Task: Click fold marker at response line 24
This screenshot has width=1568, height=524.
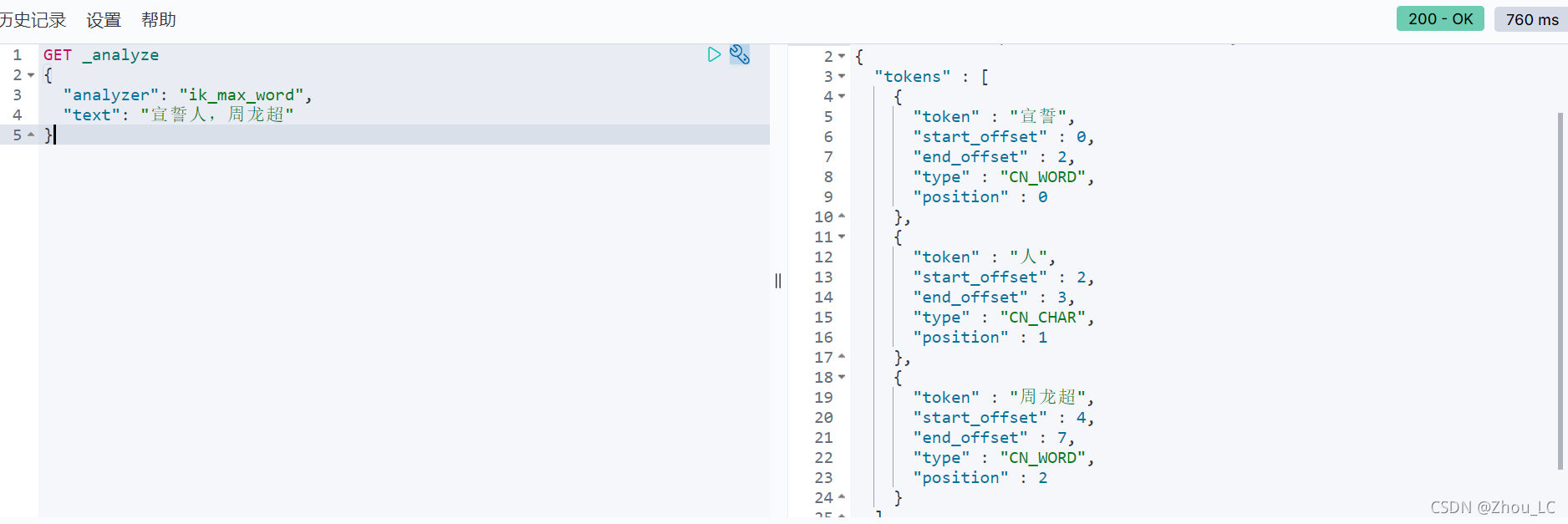Action: [x=842, y=497]
